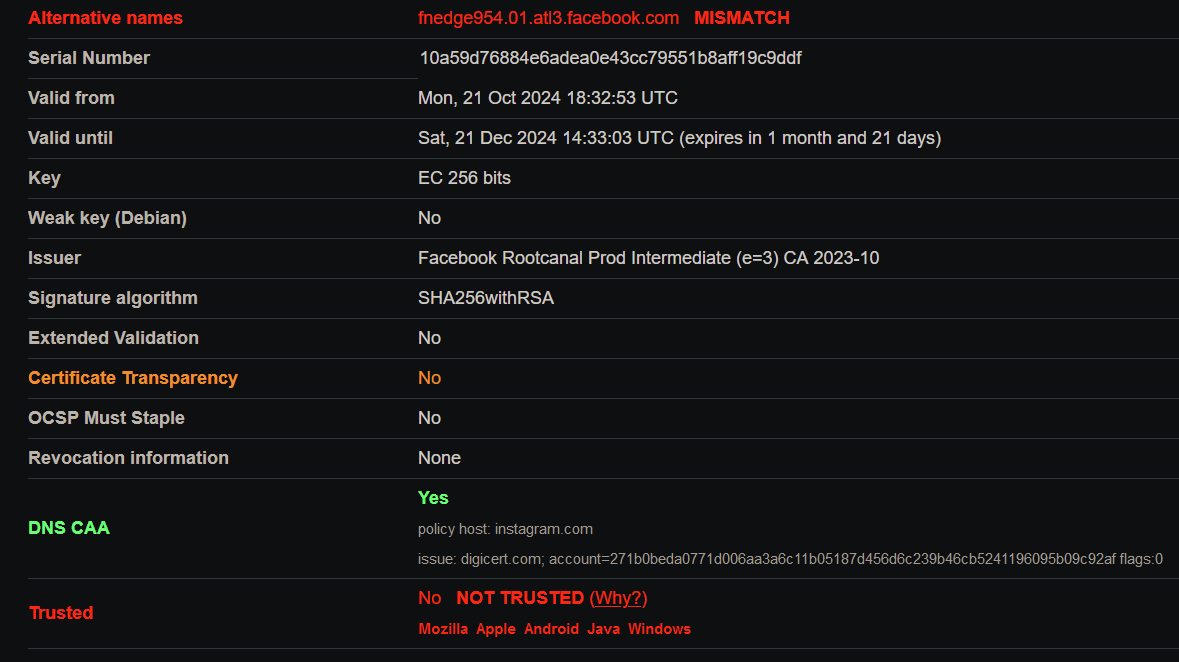This screenshot has height=662, width=1179.
Task: Click the Apple trust store label
Action: point(496,629)
